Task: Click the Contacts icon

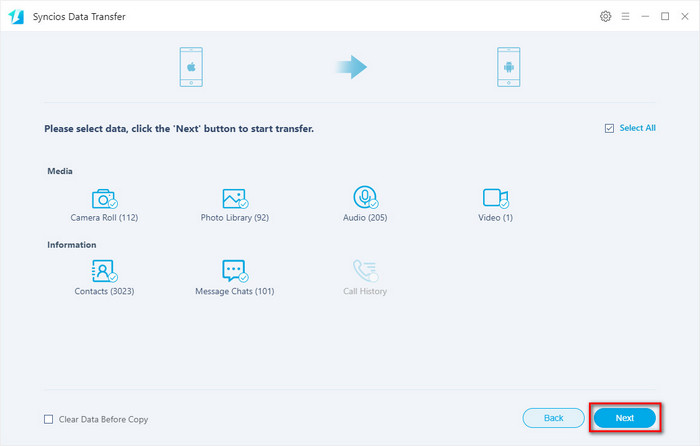Action: pos(104,271)
